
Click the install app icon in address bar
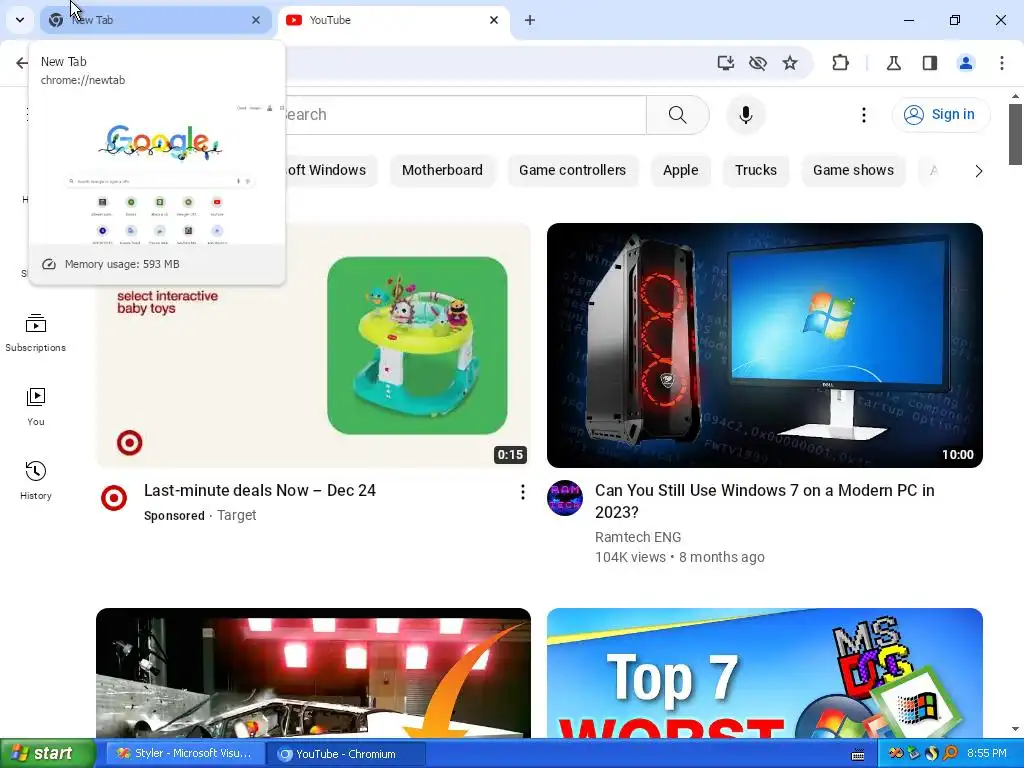(x=726, y=63)
